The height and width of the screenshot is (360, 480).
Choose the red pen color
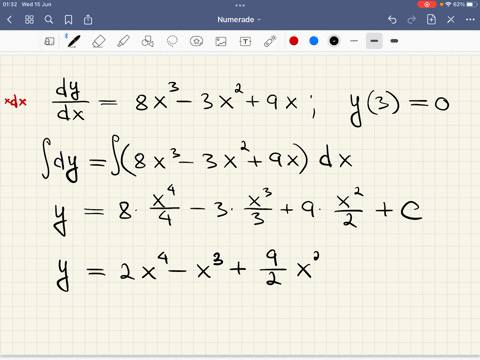click(x=294, y=41)
